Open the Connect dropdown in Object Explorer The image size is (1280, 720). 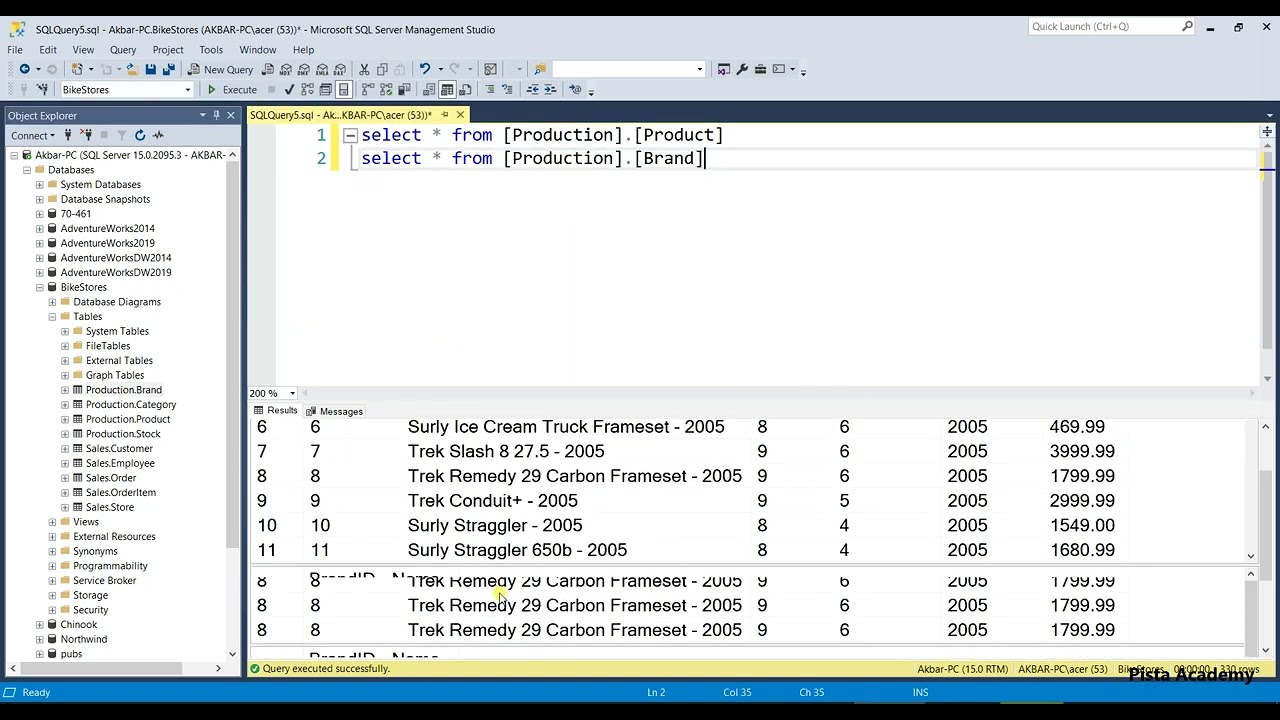click(31, 135)
